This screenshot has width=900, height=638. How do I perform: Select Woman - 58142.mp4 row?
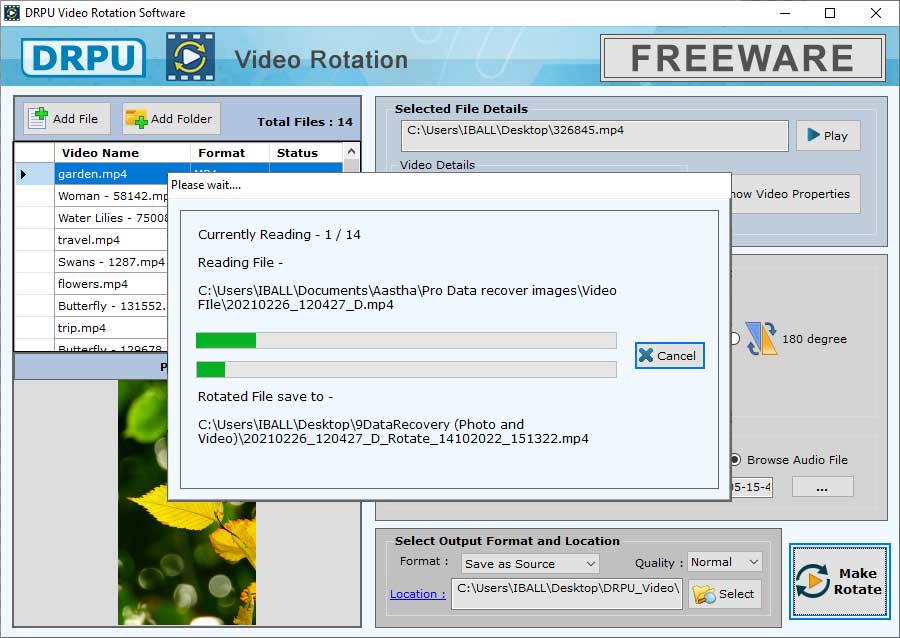point(112,196)
